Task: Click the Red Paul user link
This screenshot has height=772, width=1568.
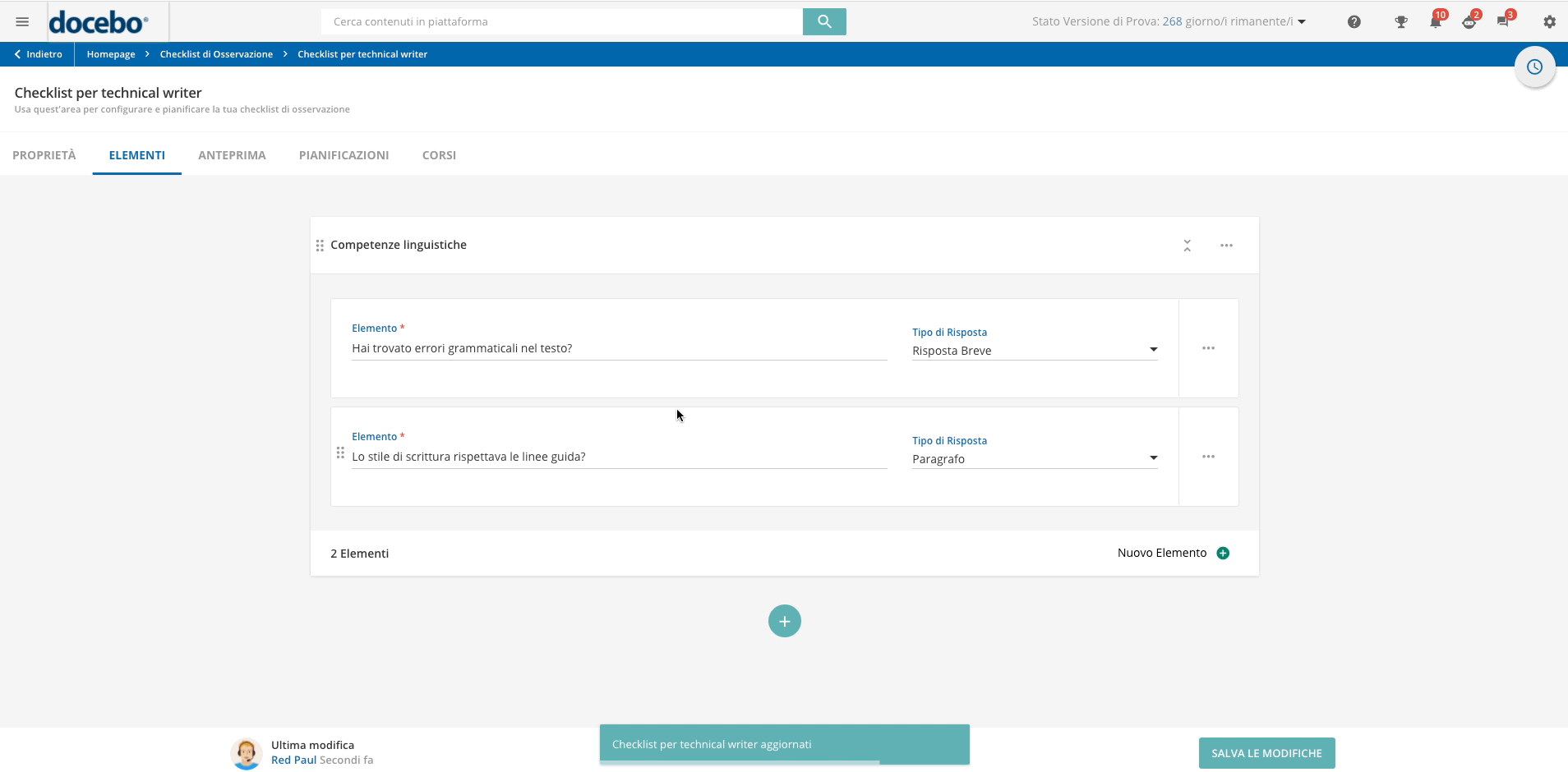Action: tap(293, 761)
